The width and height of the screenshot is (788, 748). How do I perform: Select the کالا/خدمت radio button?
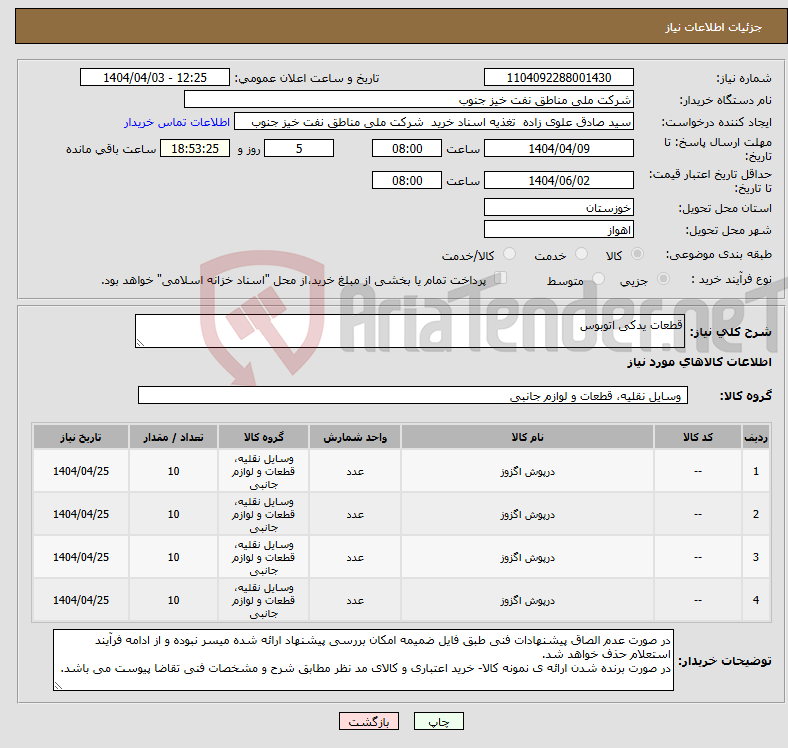pyautogui.click(x=509, y=254)
